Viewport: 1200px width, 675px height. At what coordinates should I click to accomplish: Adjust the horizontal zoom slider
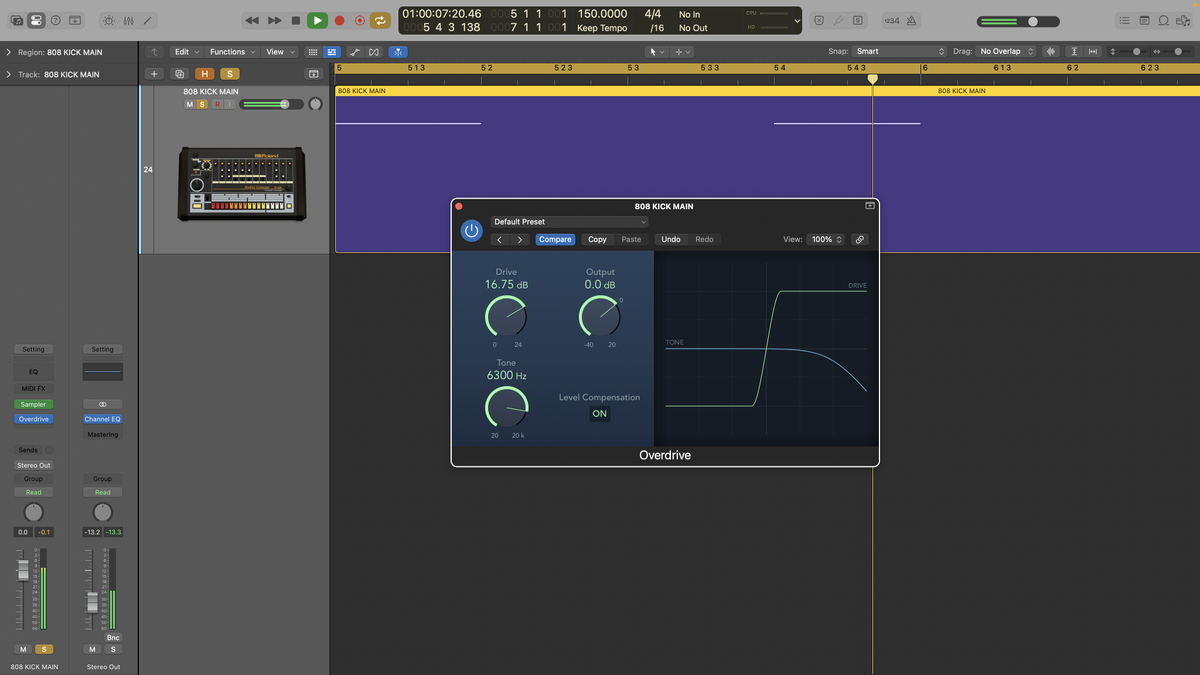coord(1178,52)
